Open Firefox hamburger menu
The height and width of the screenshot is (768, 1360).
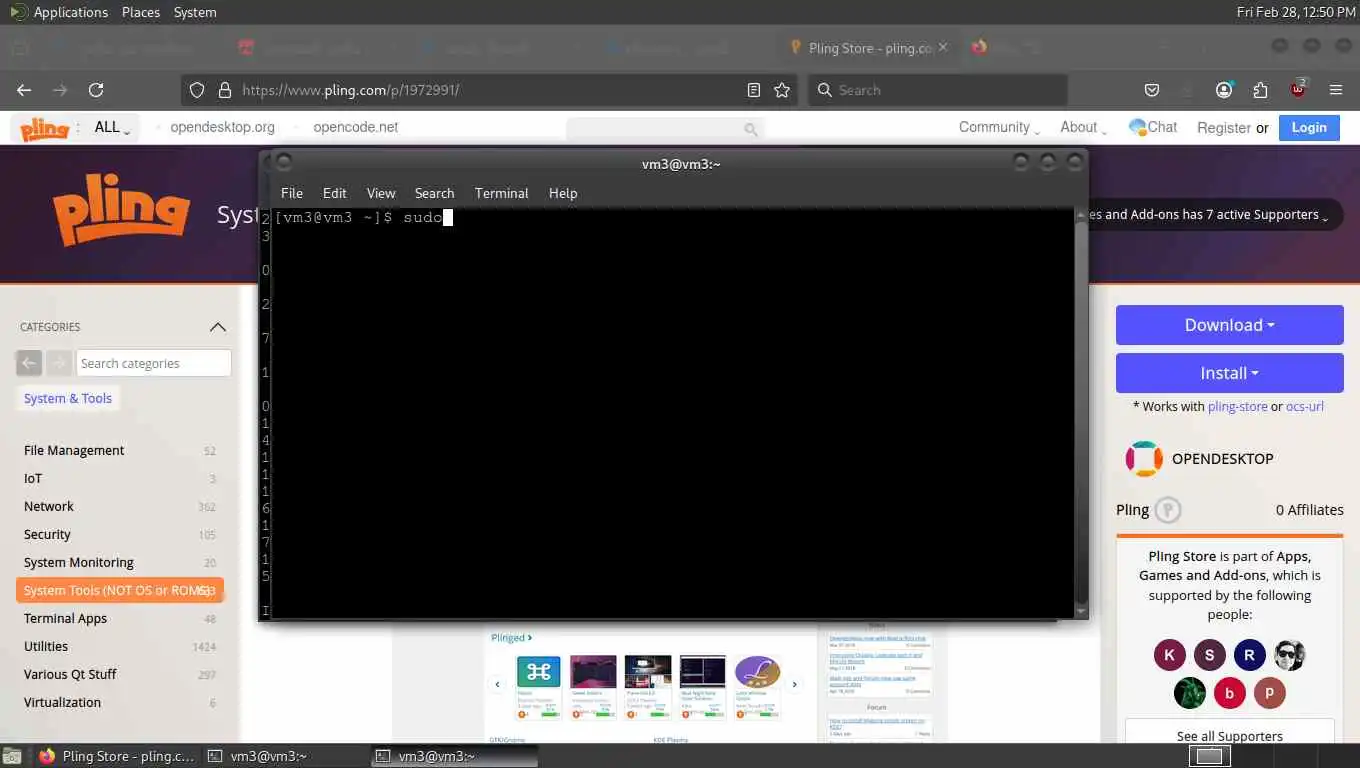pyautogui.click(x=1336, y=90)
